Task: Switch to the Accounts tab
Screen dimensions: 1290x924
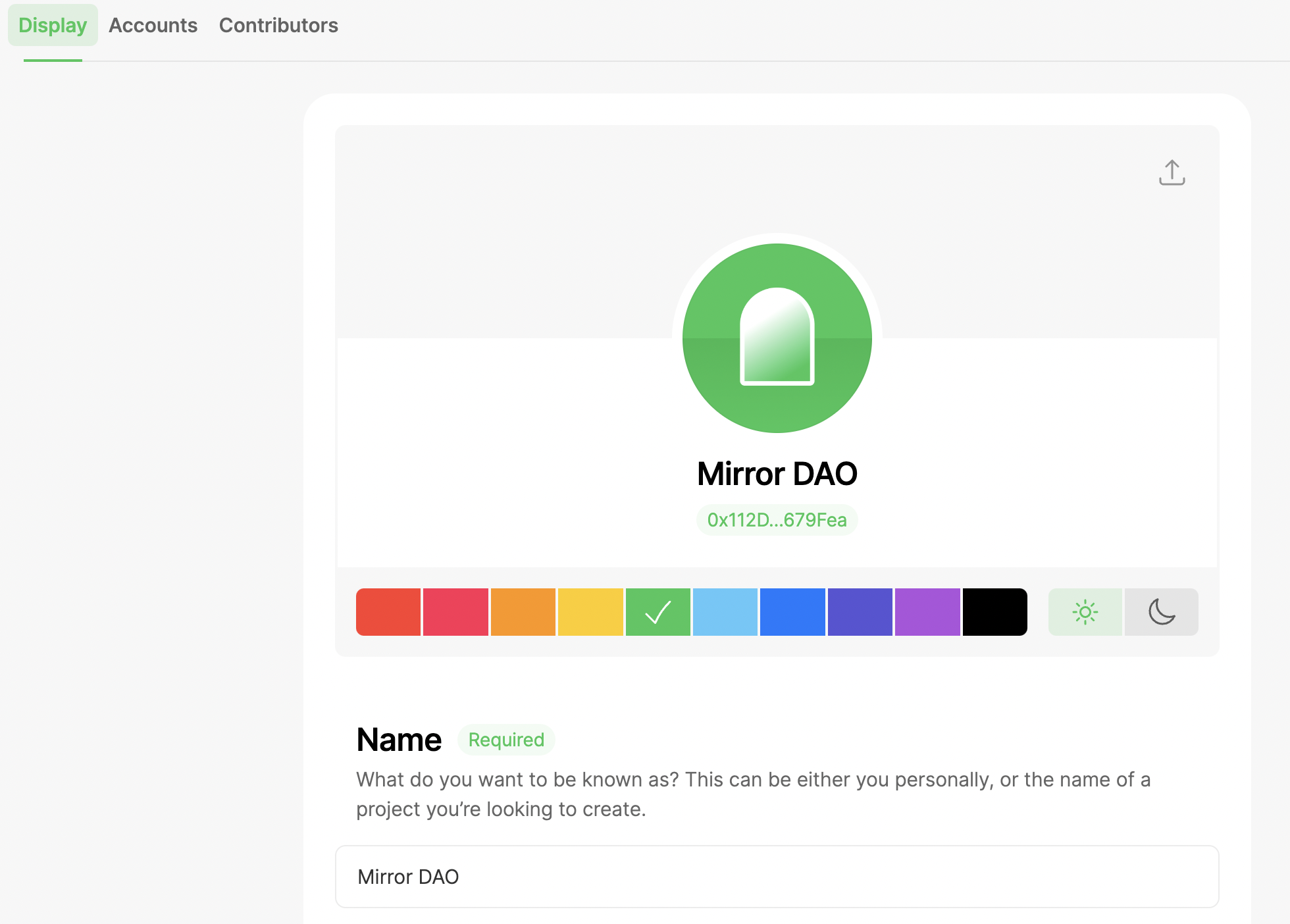Action: [x=153, y=25]
